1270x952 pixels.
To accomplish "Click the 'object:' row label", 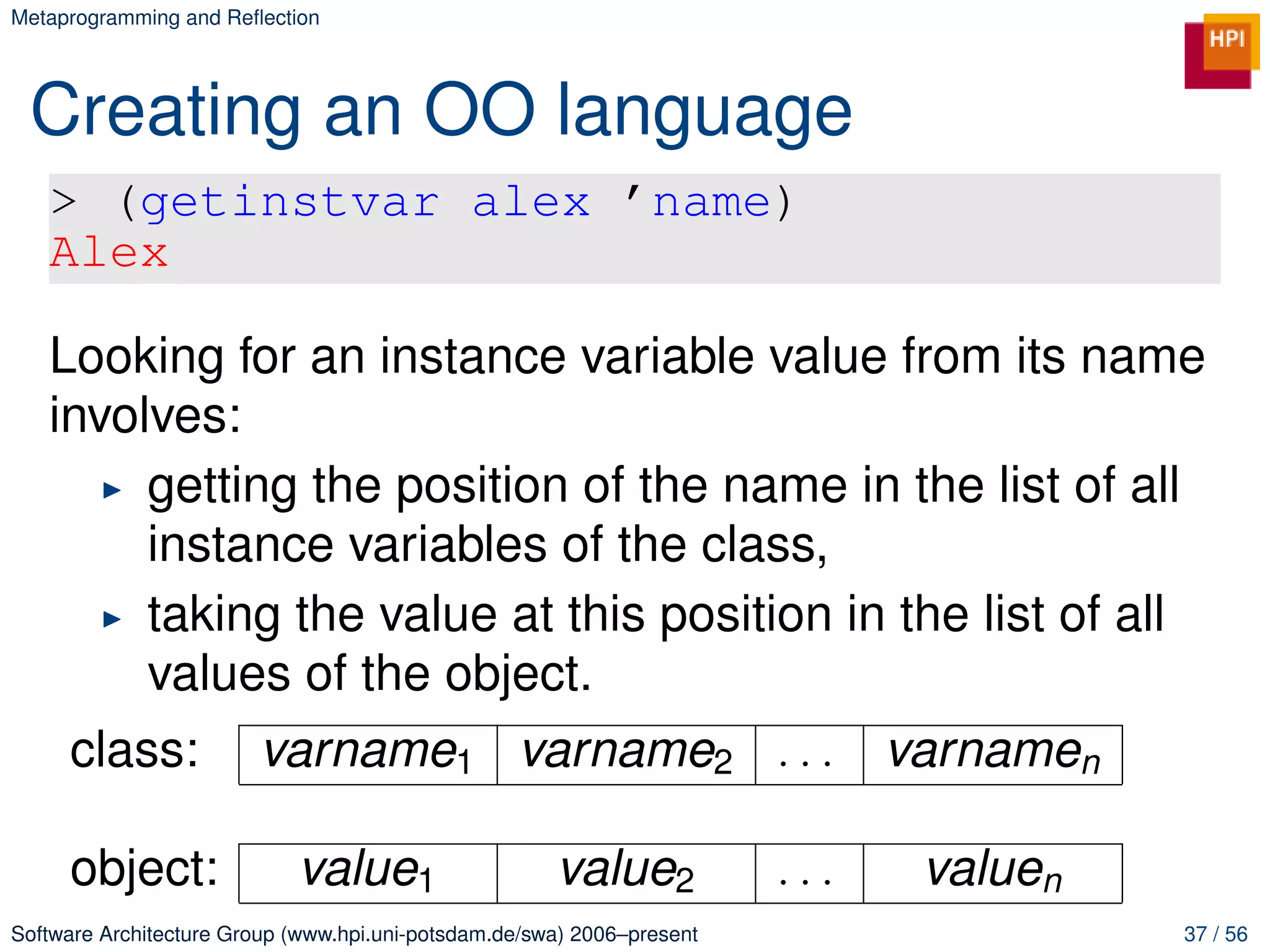I will 144,869.
